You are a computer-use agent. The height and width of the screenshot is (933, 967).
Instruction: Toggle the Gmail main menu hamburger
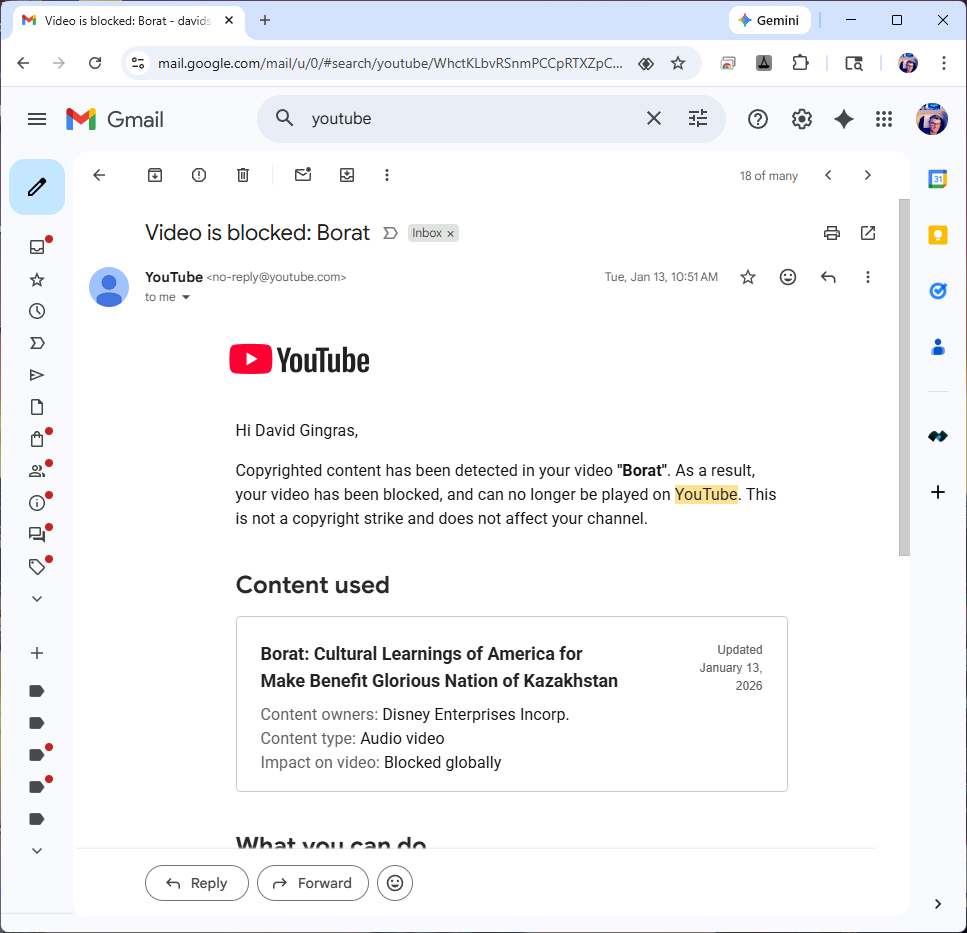tap(37, 119)
